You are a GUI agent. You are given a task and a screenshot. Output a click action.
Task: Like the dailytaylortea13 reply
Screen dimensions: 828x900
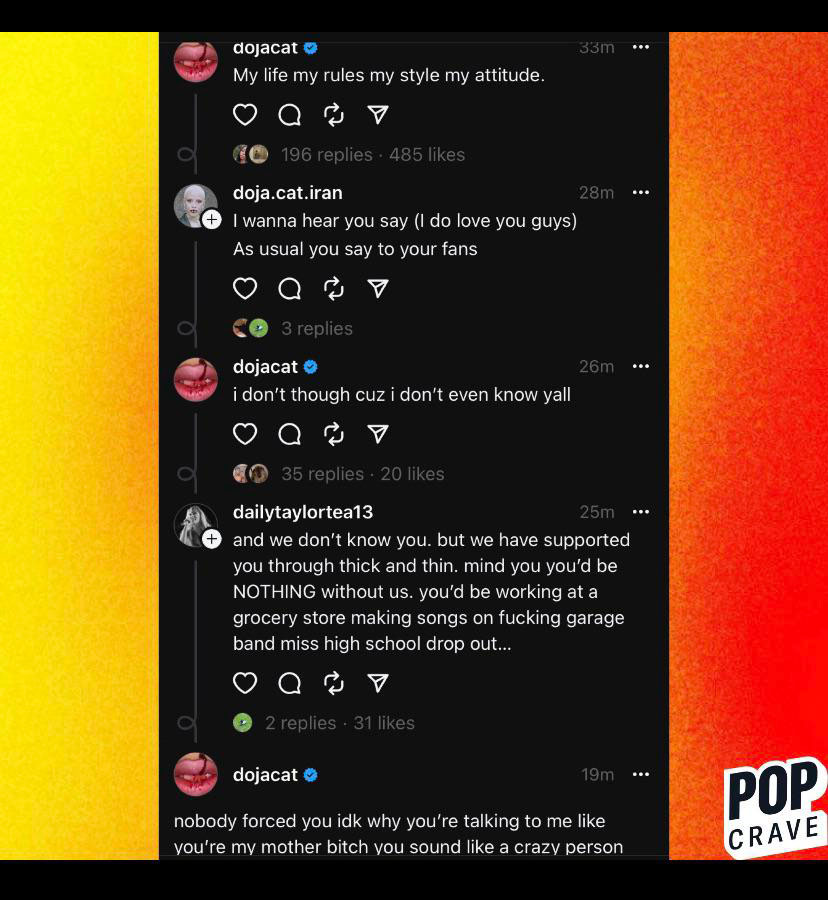click(x=245, y=683)
